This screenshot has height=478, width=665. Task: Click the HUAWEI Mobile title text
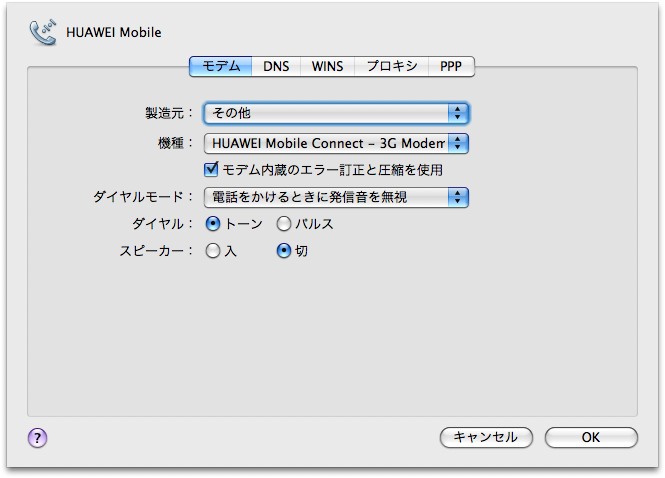tap(114, 33)
